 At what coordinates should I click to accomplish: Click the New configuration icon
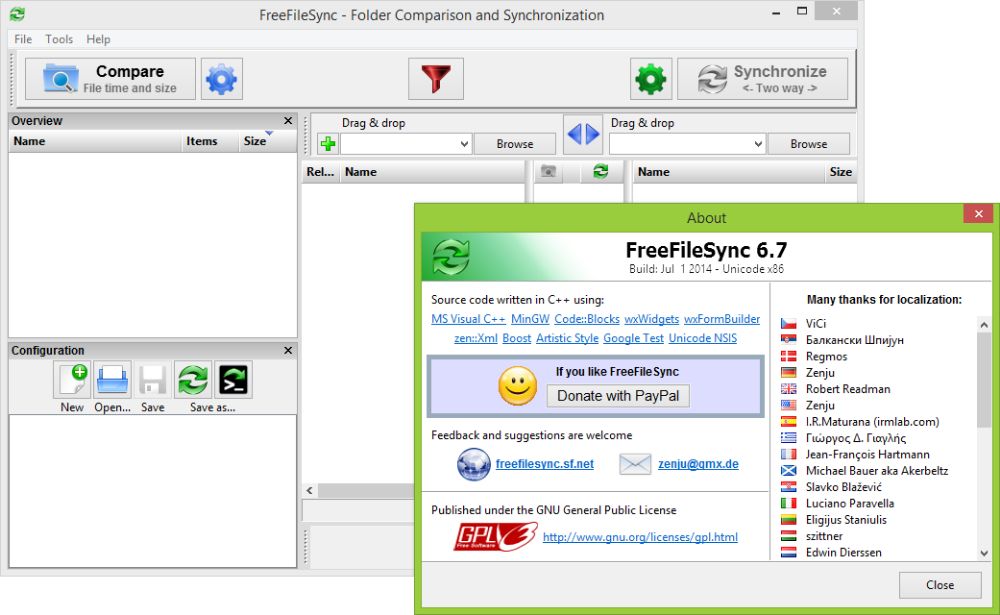tap(73, 380)
